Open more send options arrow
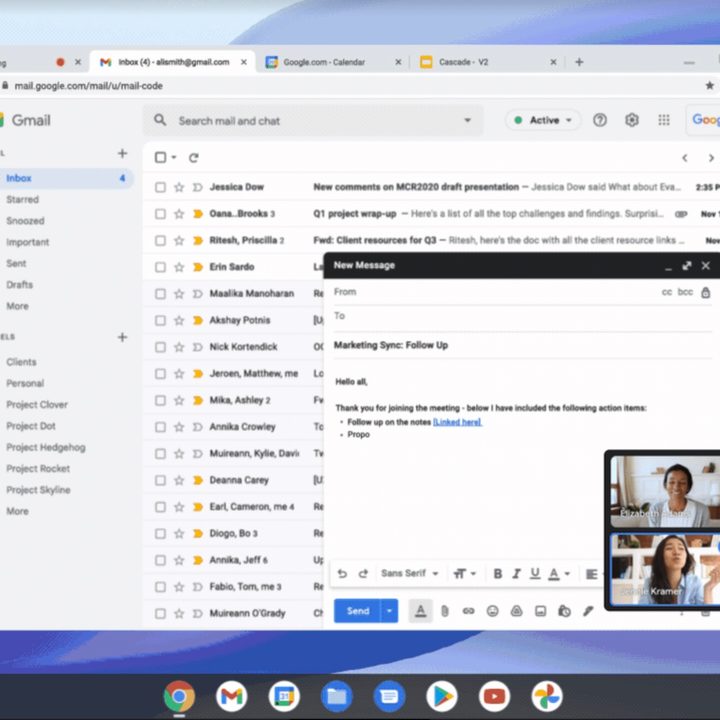Viewport: 720px width, 720px height. pos(389,611)
